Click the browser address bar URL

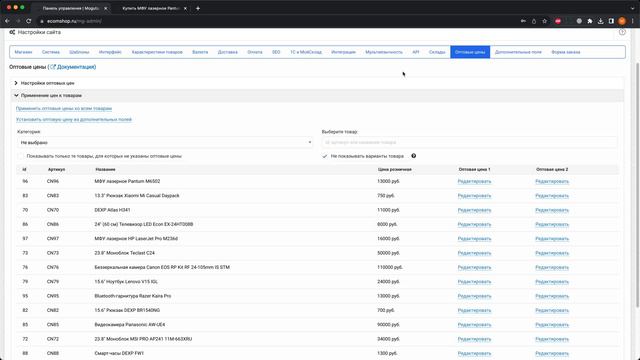click(74, 21)
